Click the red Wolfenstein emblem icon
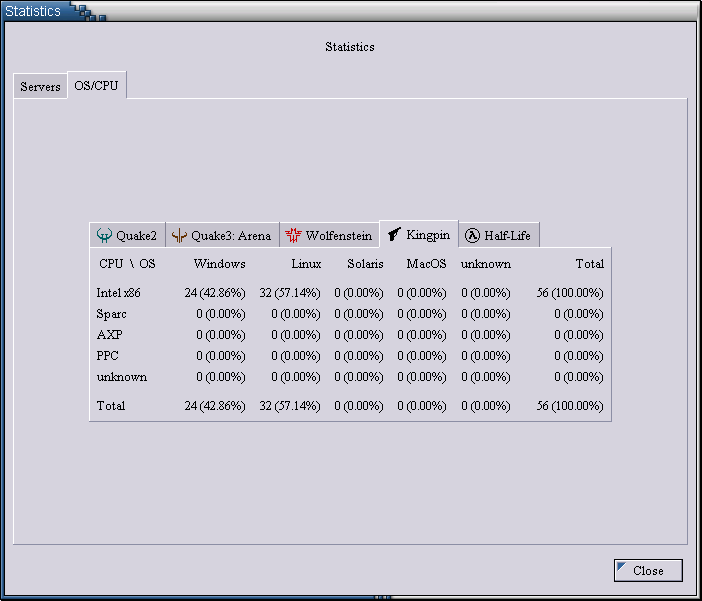The height and width of the screenshot is (601, 702). point(293,235)
